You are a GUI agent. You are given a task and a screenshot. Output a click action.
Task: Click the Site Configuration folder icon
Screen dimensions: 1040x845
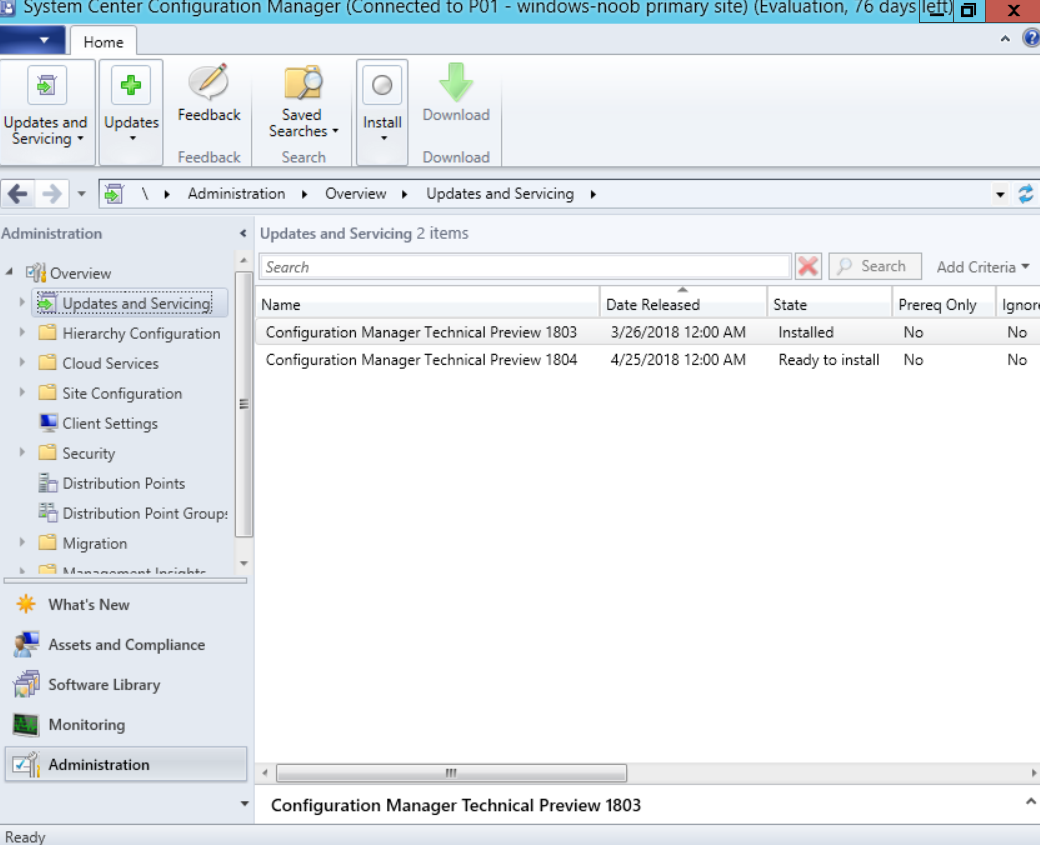coord(47,392)
